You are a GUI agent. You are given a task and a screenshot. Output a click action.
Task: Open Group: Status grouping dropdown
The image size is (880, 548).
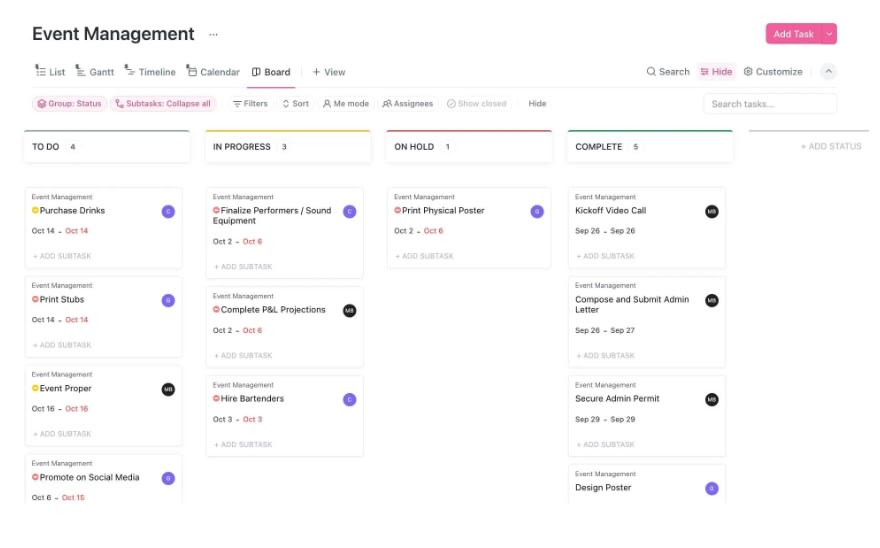(69, 104)
